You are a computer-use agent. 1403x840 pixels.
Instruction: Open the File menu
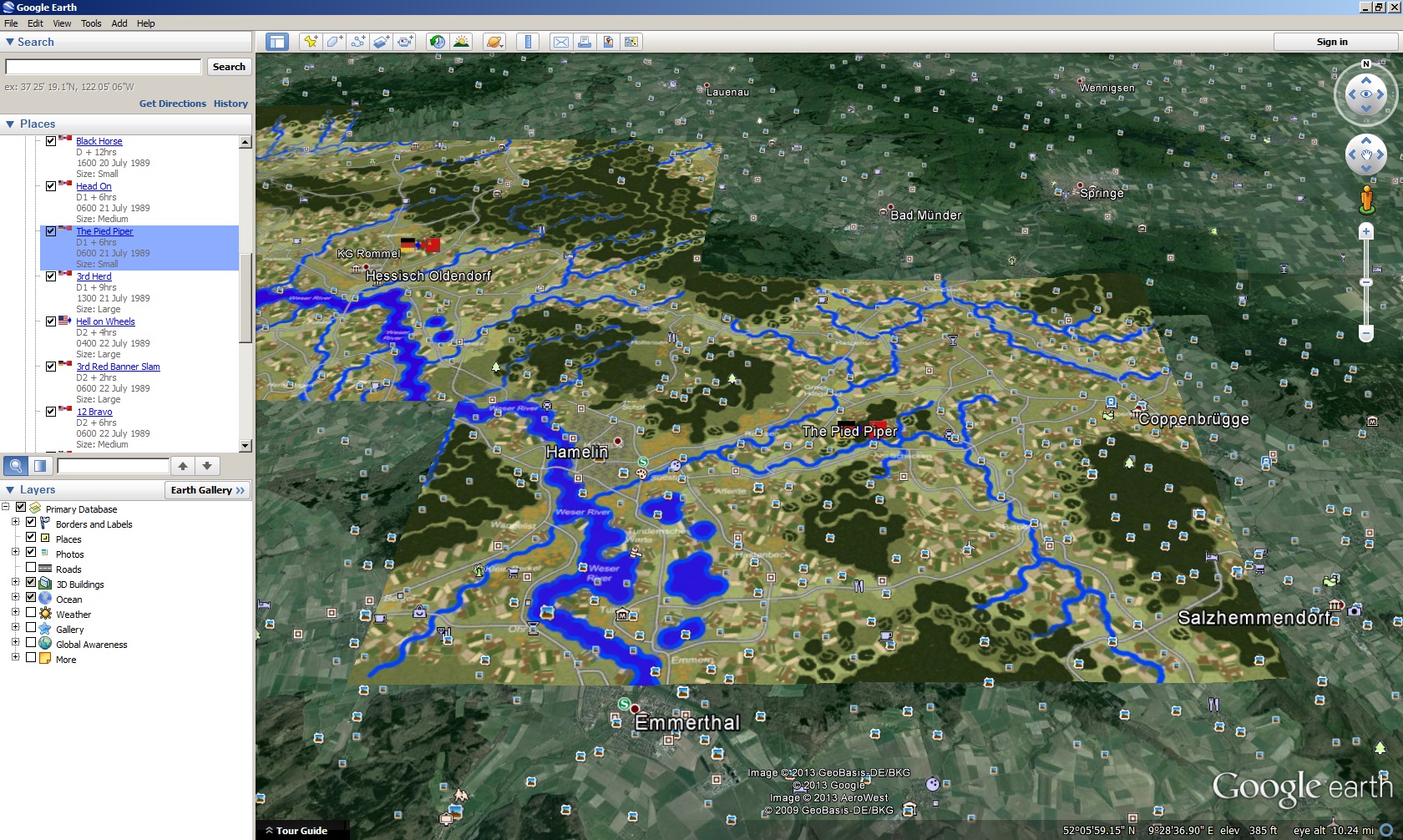[11, 23]
